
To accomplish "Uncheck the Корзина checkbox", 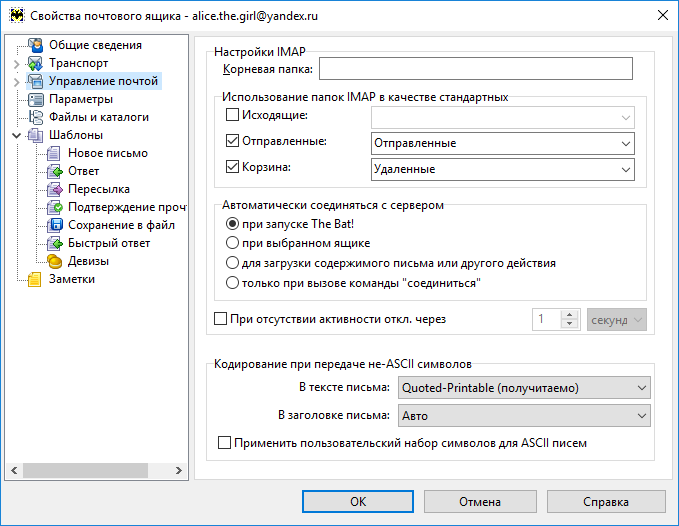I will pos(233,168).
